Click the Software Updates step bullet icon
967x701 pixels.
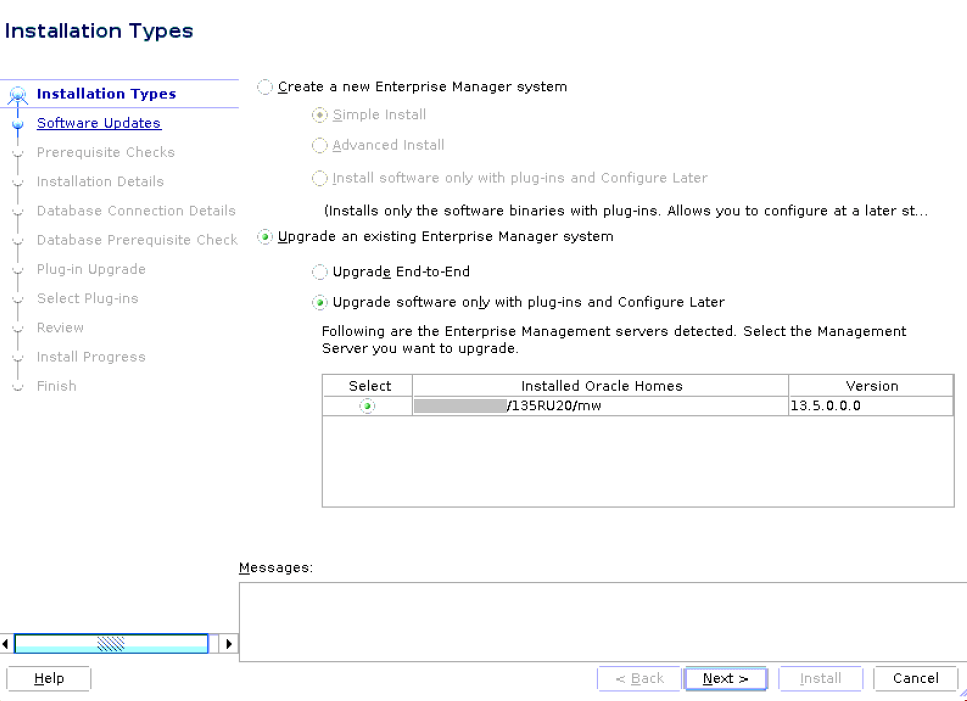17,125
